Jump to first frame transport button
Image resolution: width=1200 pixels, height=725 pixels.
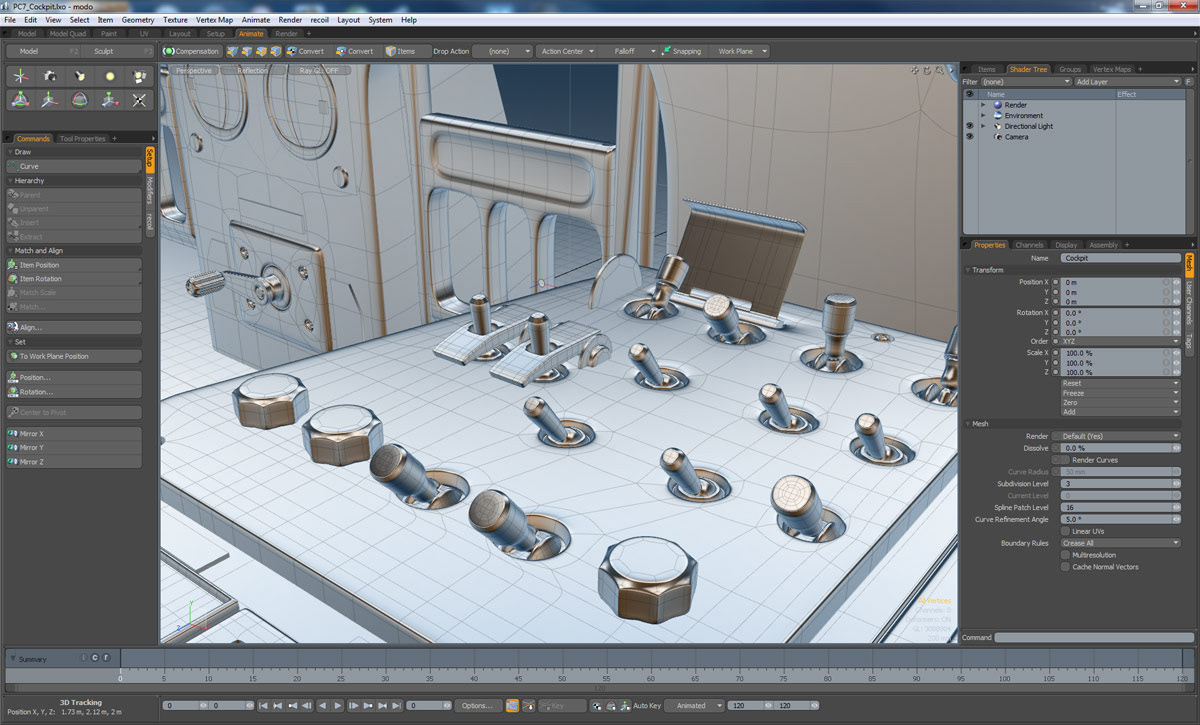tap(264, 706)
